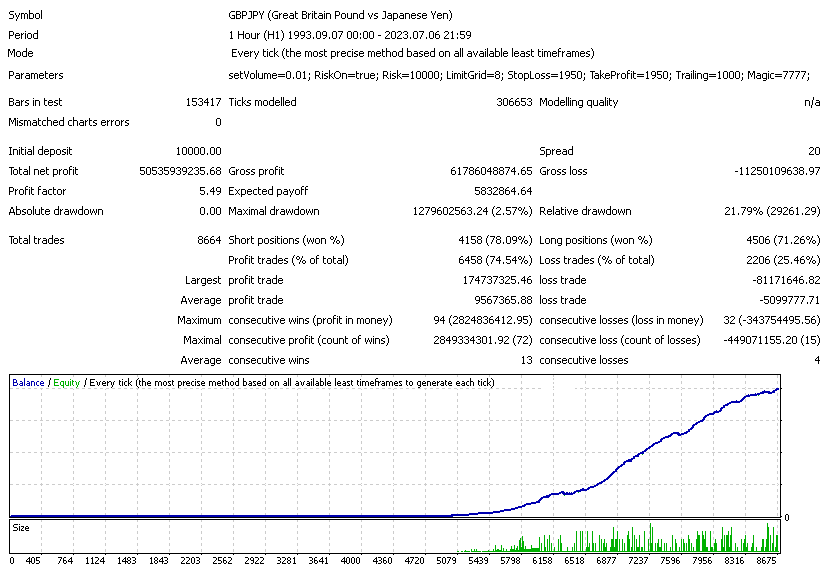Select the Profit factor value 5.49
This screenshot has height=569, width=832.
click(x=210, y=191)
